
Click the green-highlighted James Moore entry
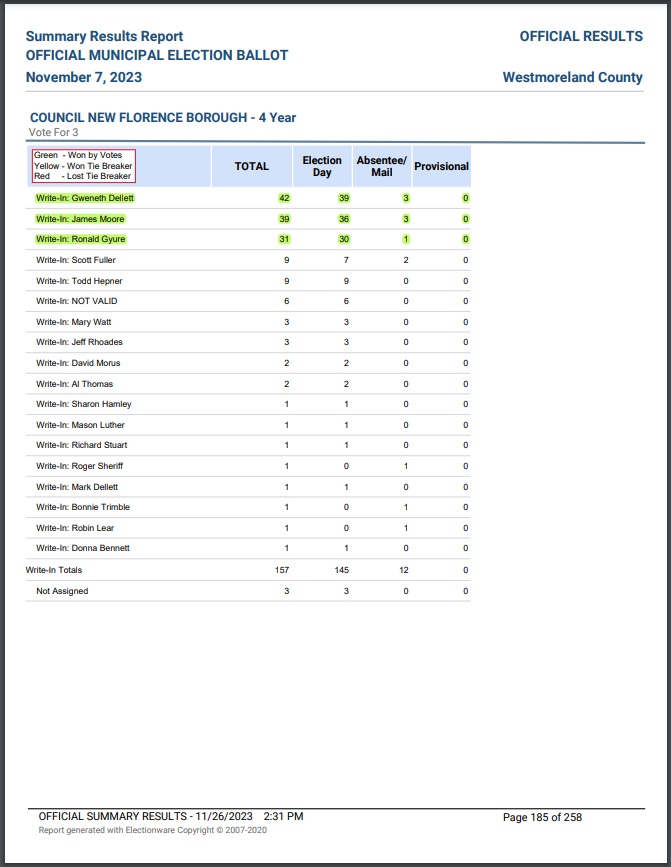coord(81,219)
